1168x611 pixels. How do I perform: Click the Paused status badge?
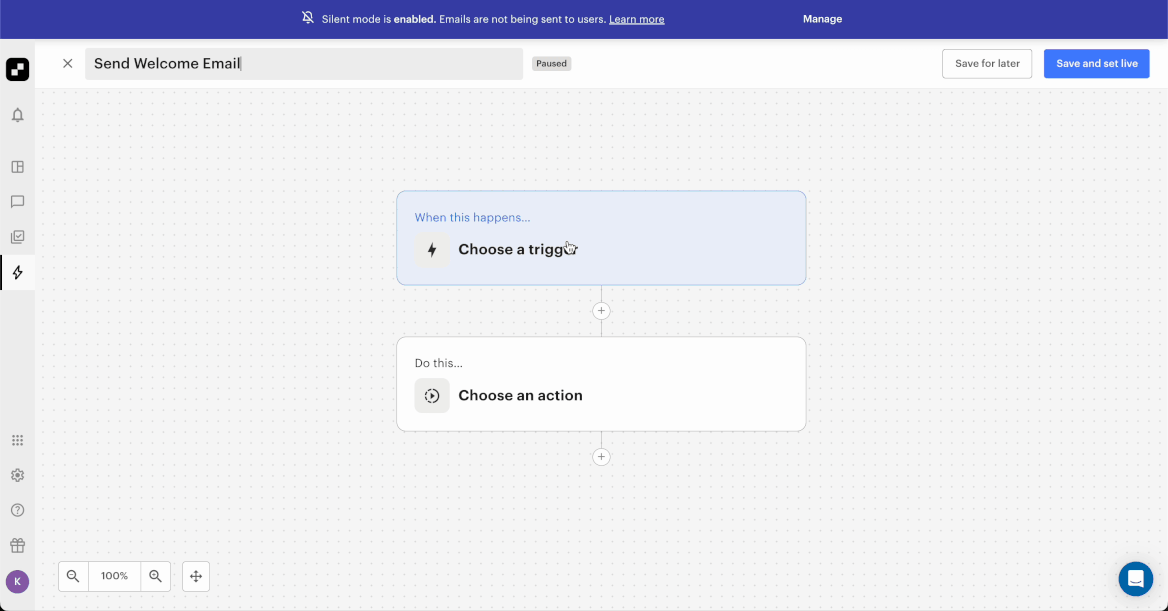(551, 63)
